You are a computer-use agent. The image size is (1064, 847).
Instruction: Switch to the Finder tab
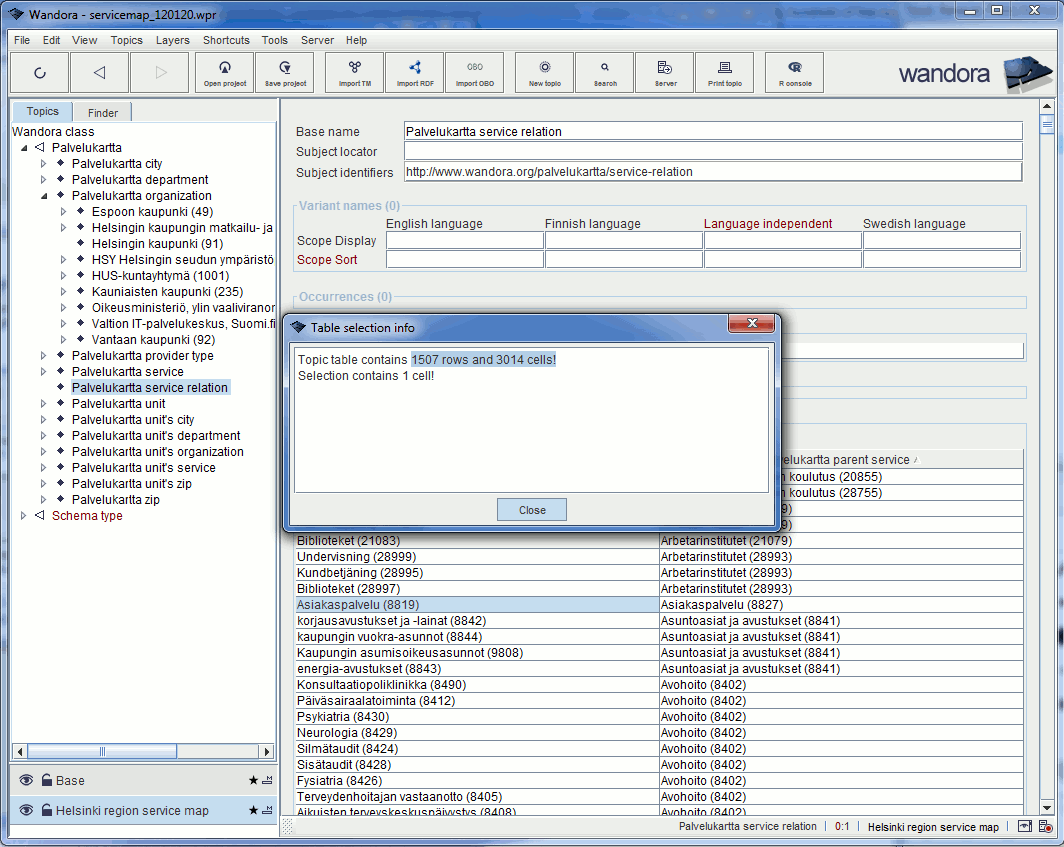[x=101, y=112]
